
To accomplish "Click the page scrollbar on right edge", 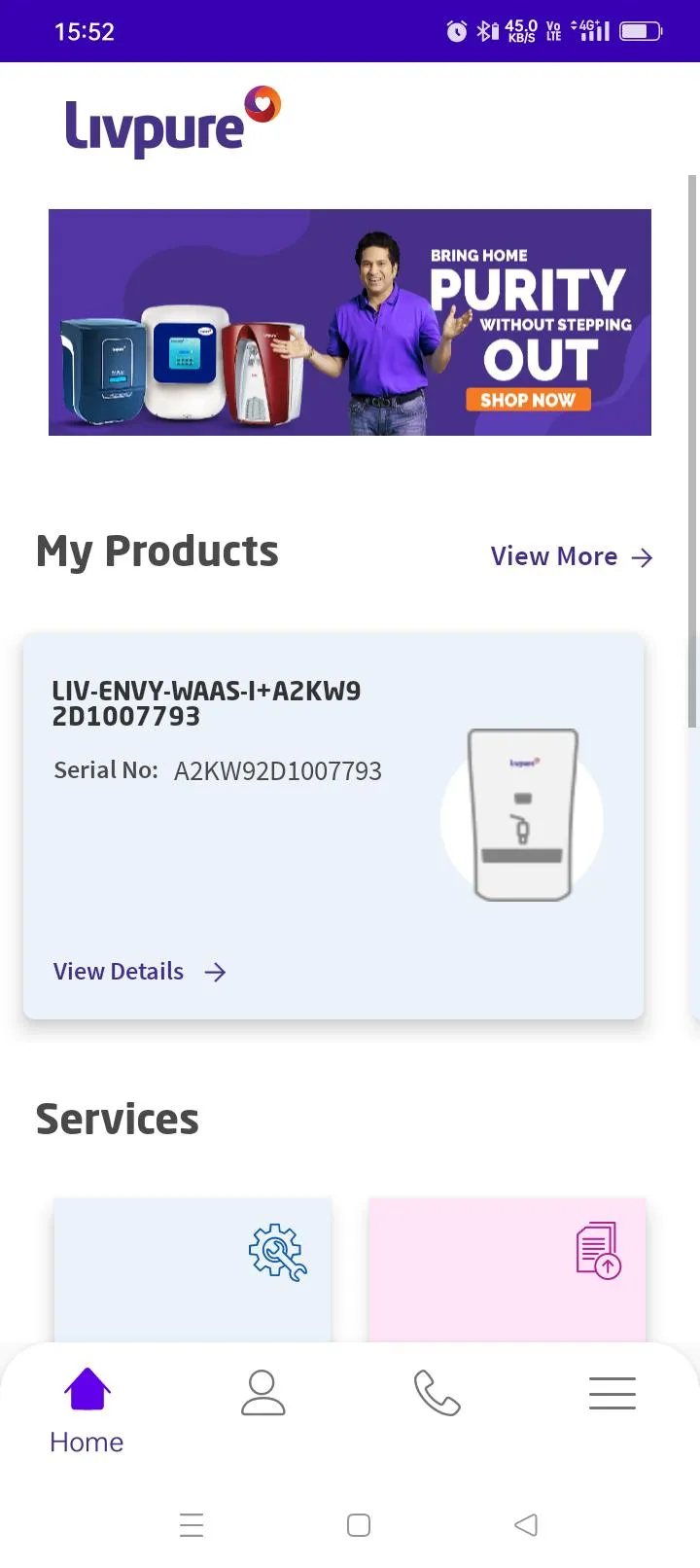I will tap(692, 451).
